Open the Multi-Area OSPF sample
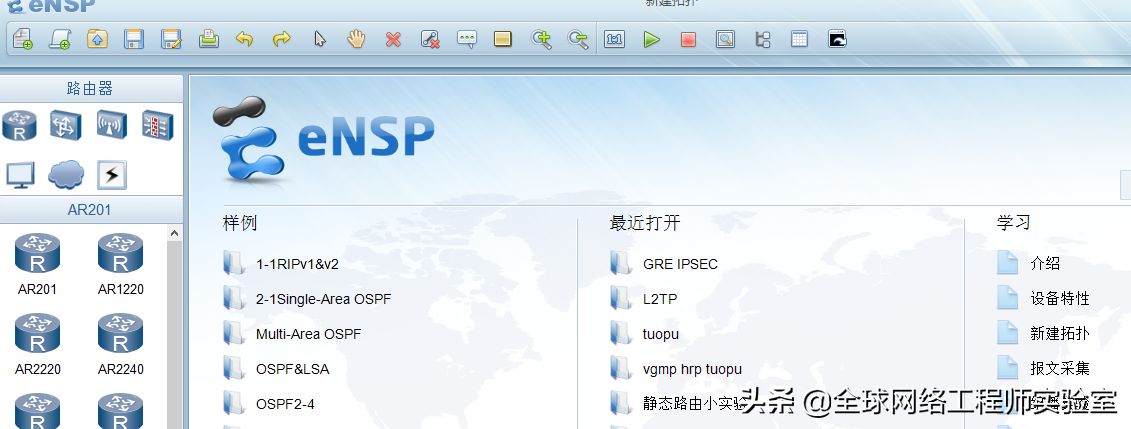Image resolution: width=1131 pixels, height=429 pixels. click(x=308, y=334)
